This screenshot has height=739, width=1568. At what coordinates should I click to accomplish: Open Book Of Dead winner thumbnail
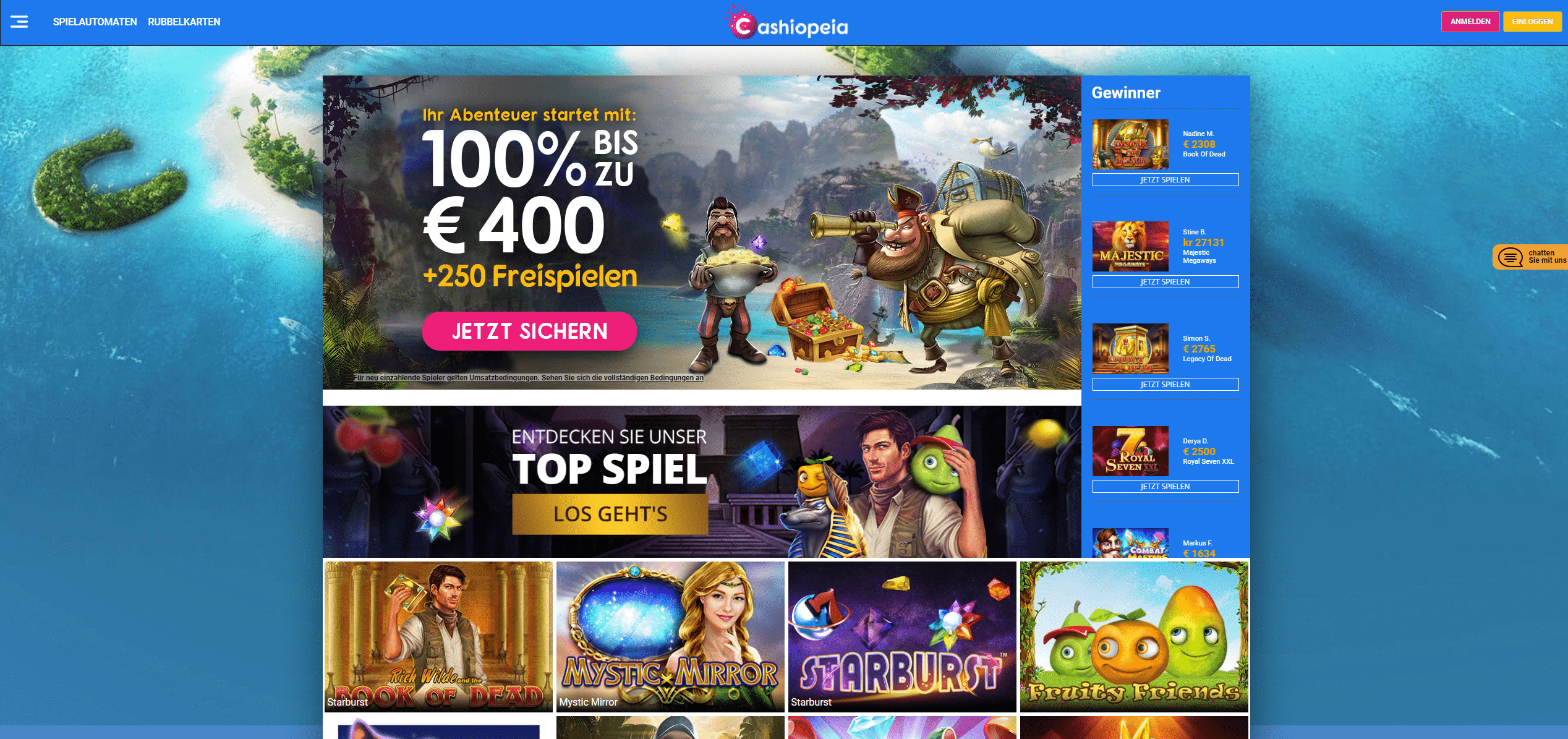click(x=1130, y=144)
